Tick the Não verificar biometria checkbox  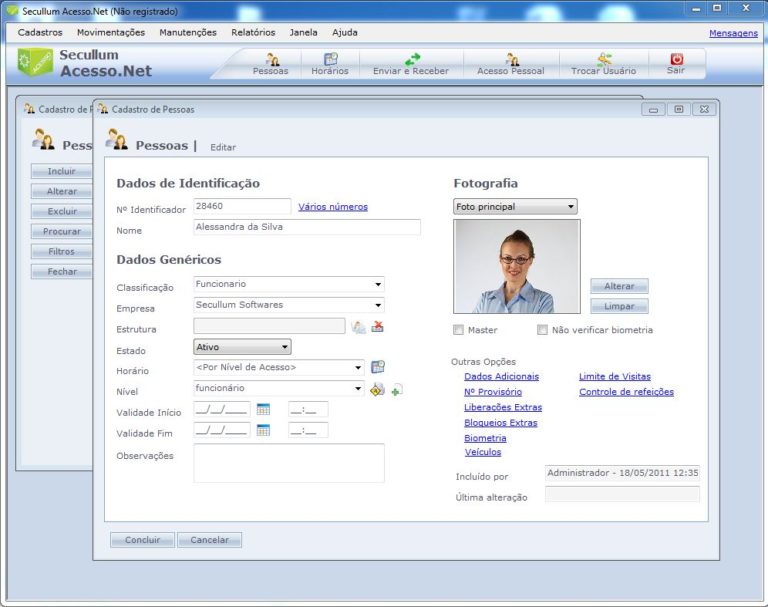click(x=543, y=330)
